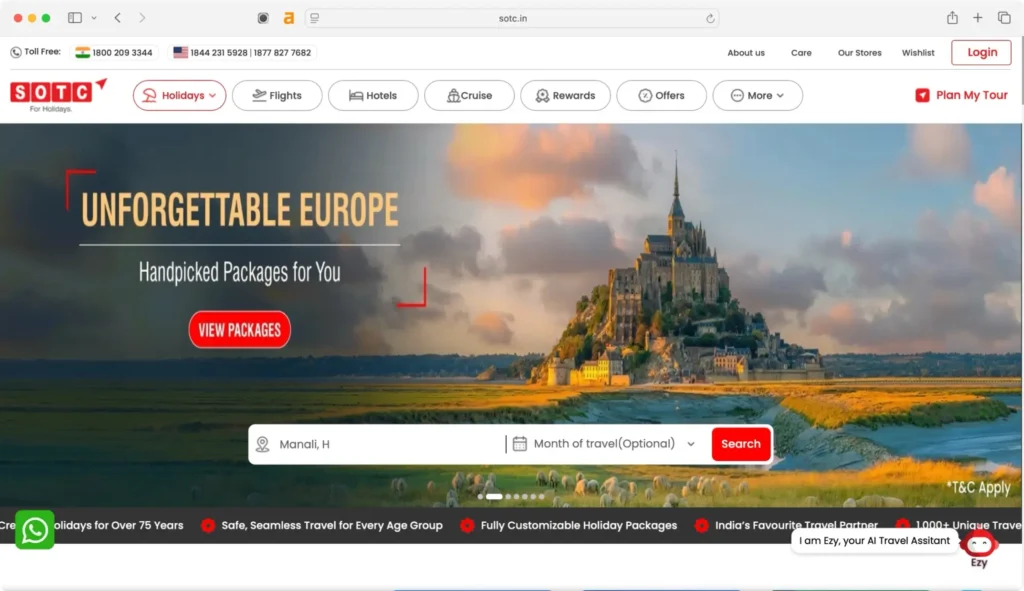Open the More navigation dropdown

tap(758, 95)
